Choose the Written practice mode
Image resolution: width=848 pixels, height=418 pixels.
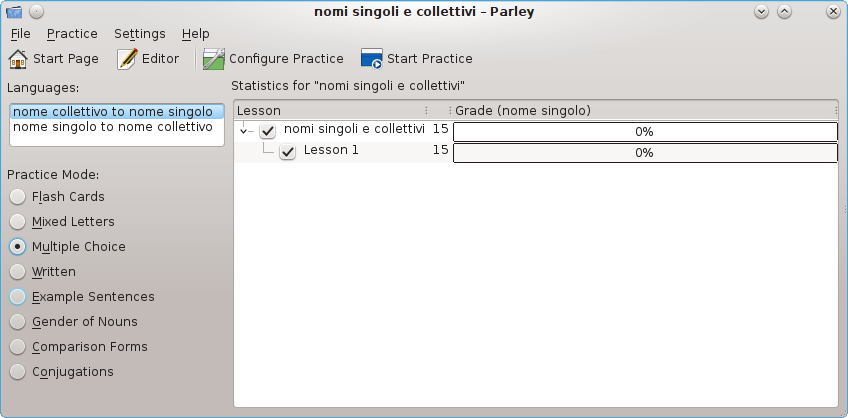(x=18, y=272)
